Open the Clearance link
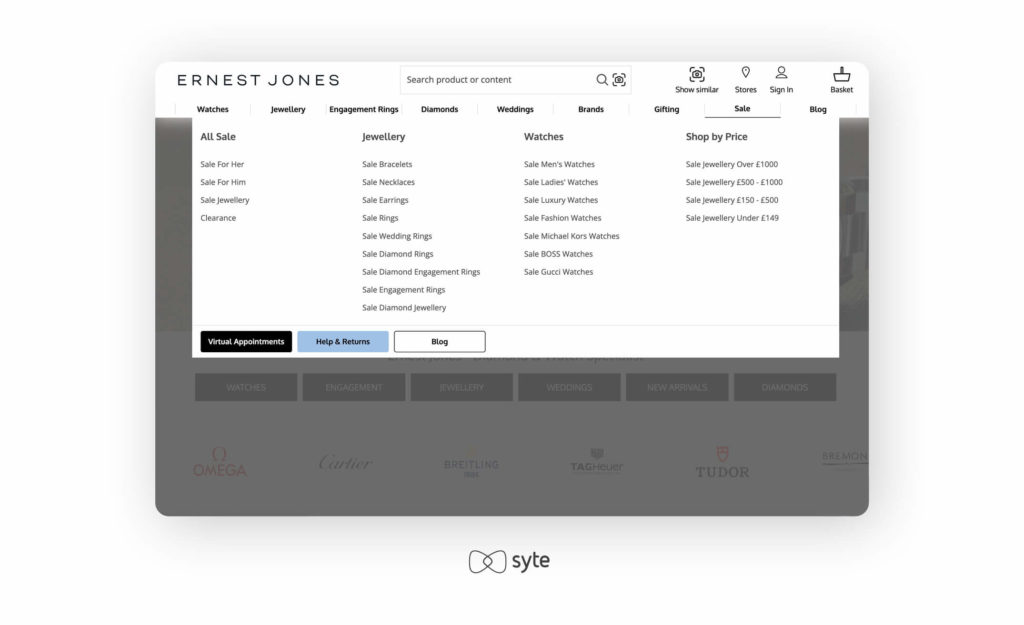Image resolution: width=1024 pixels, height=625 pixels. pos(218,218)
